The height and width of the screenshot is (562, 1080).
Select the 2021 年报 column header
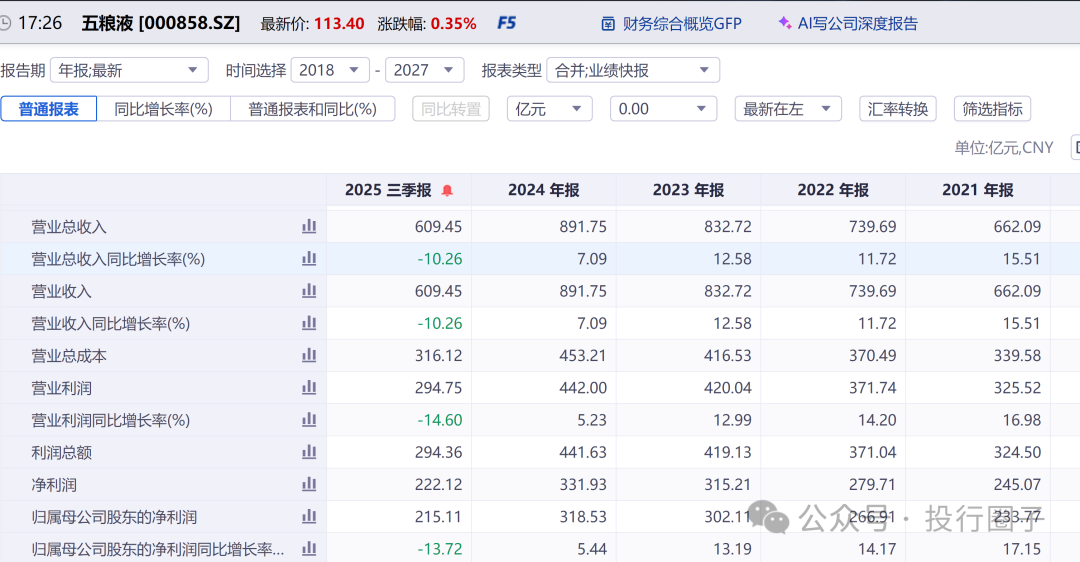point(977,190)
